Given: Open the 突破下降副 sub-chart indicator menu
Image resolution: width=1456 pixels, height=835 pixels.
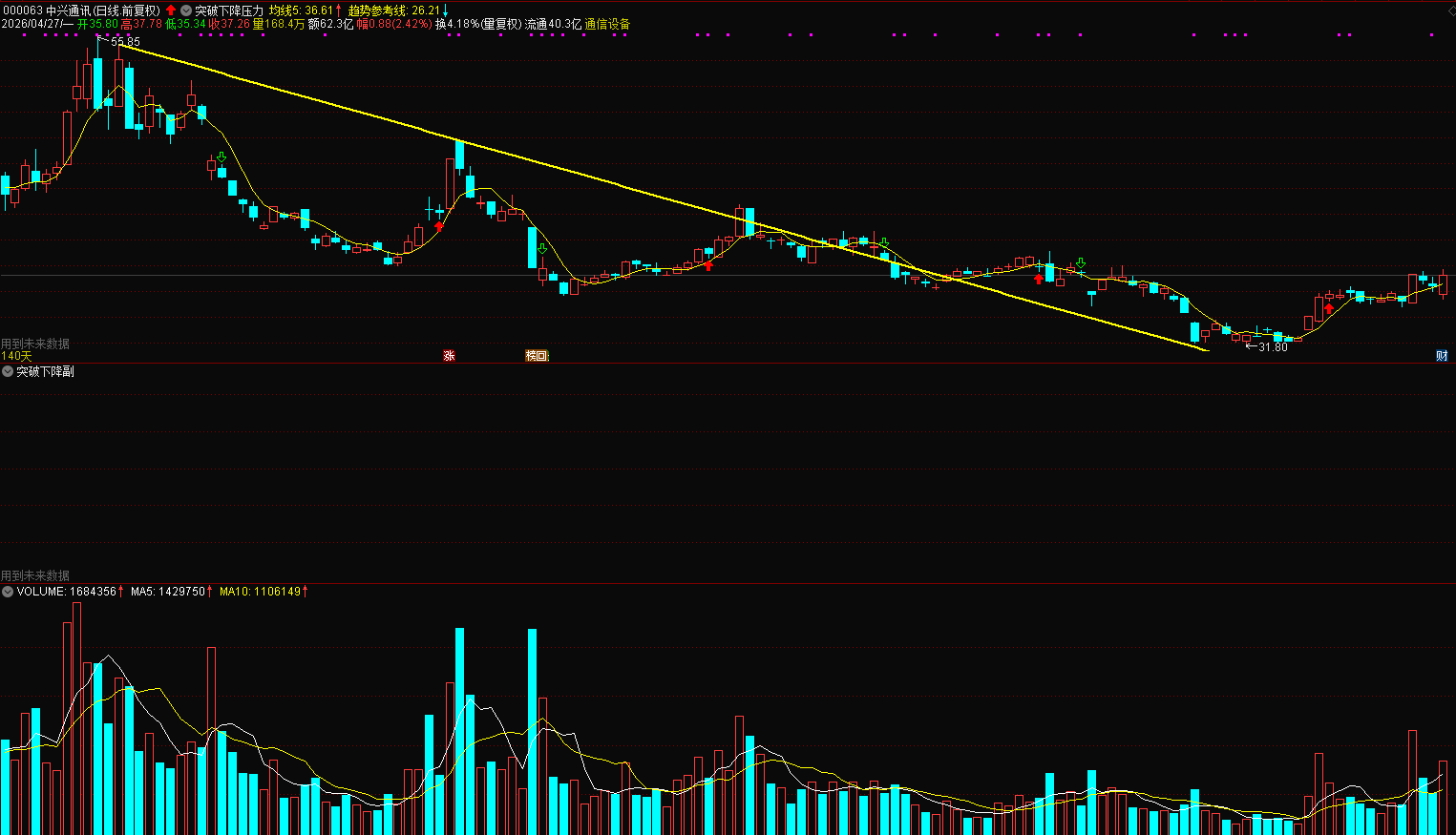Looking at the screenshot, I should [8, 371].
